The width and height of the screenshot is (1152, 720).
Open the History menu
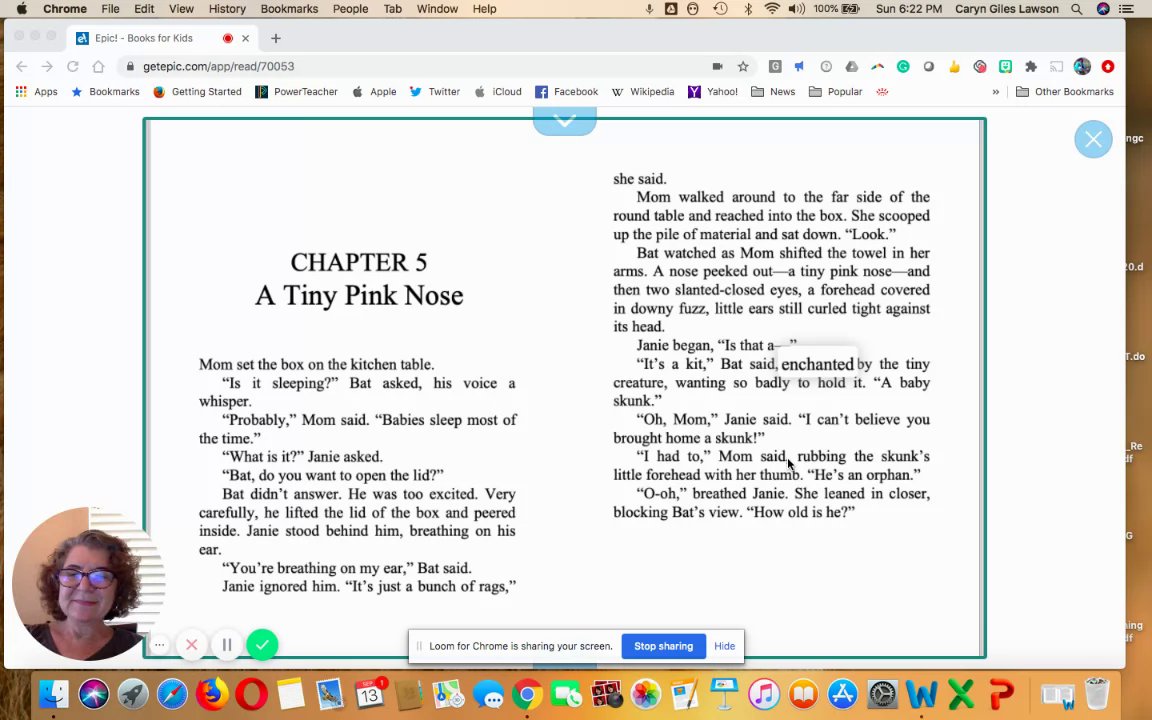[227, 9]
